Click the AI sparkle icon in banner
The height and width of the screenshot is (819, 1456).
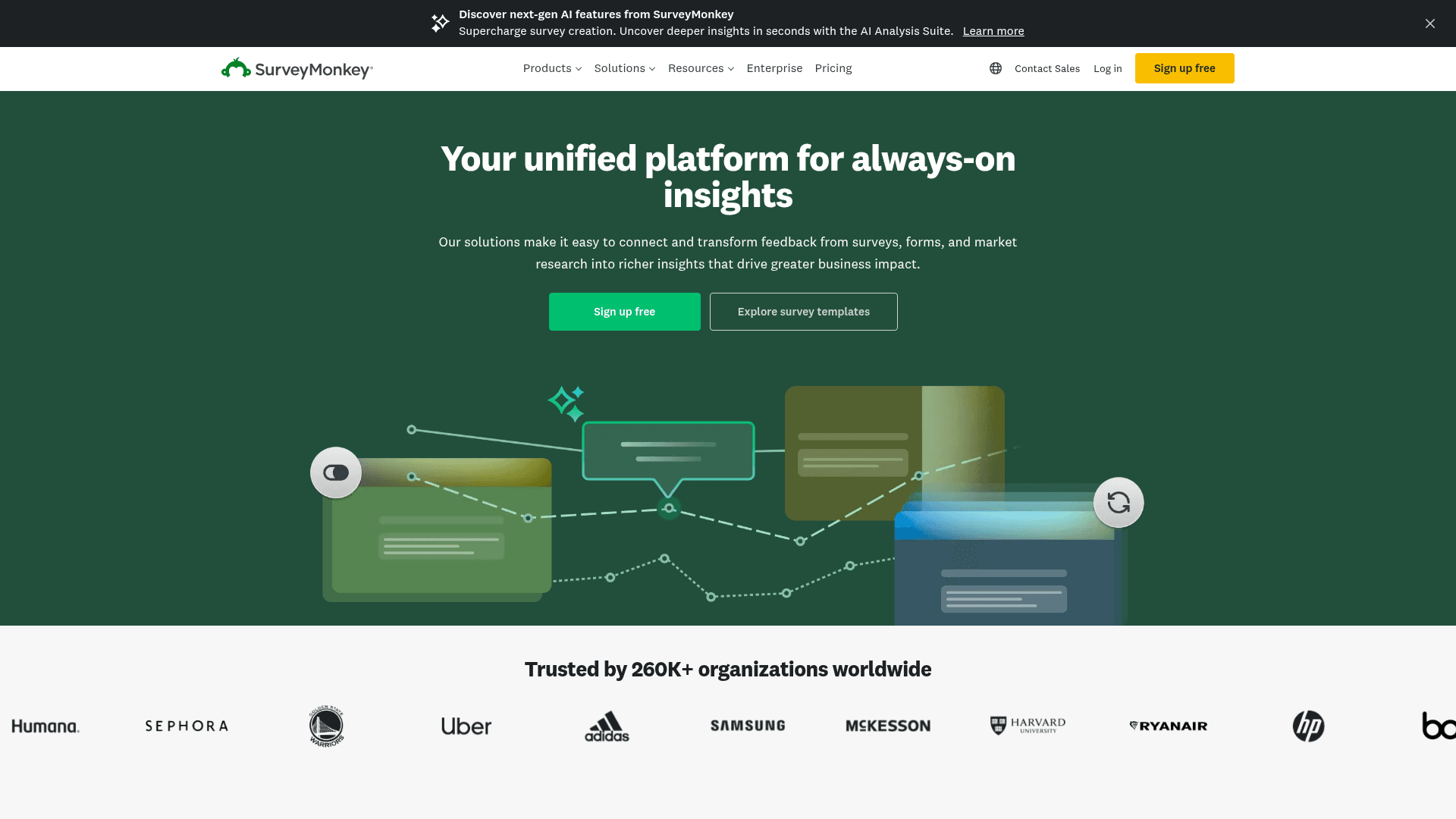(440, 23)
